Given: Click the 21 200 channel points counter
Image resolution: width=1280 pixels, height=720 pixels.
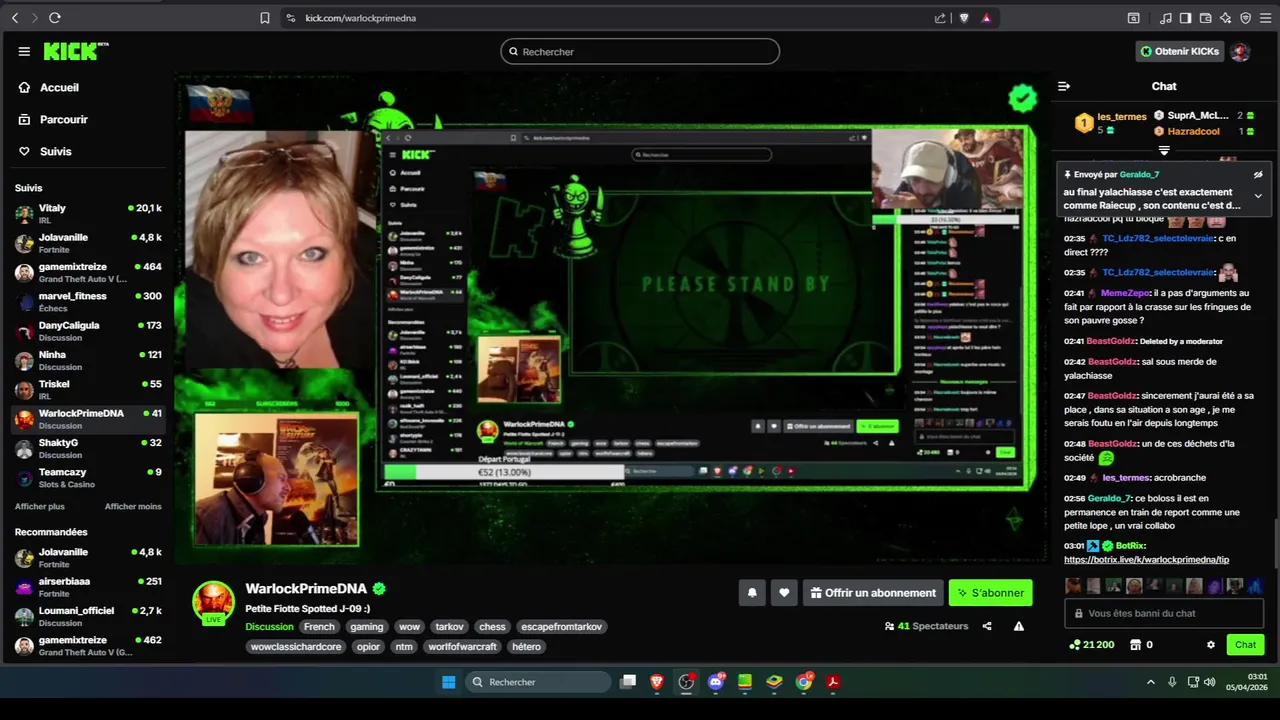Looking at the screenshot, I should click(1091, 645).
